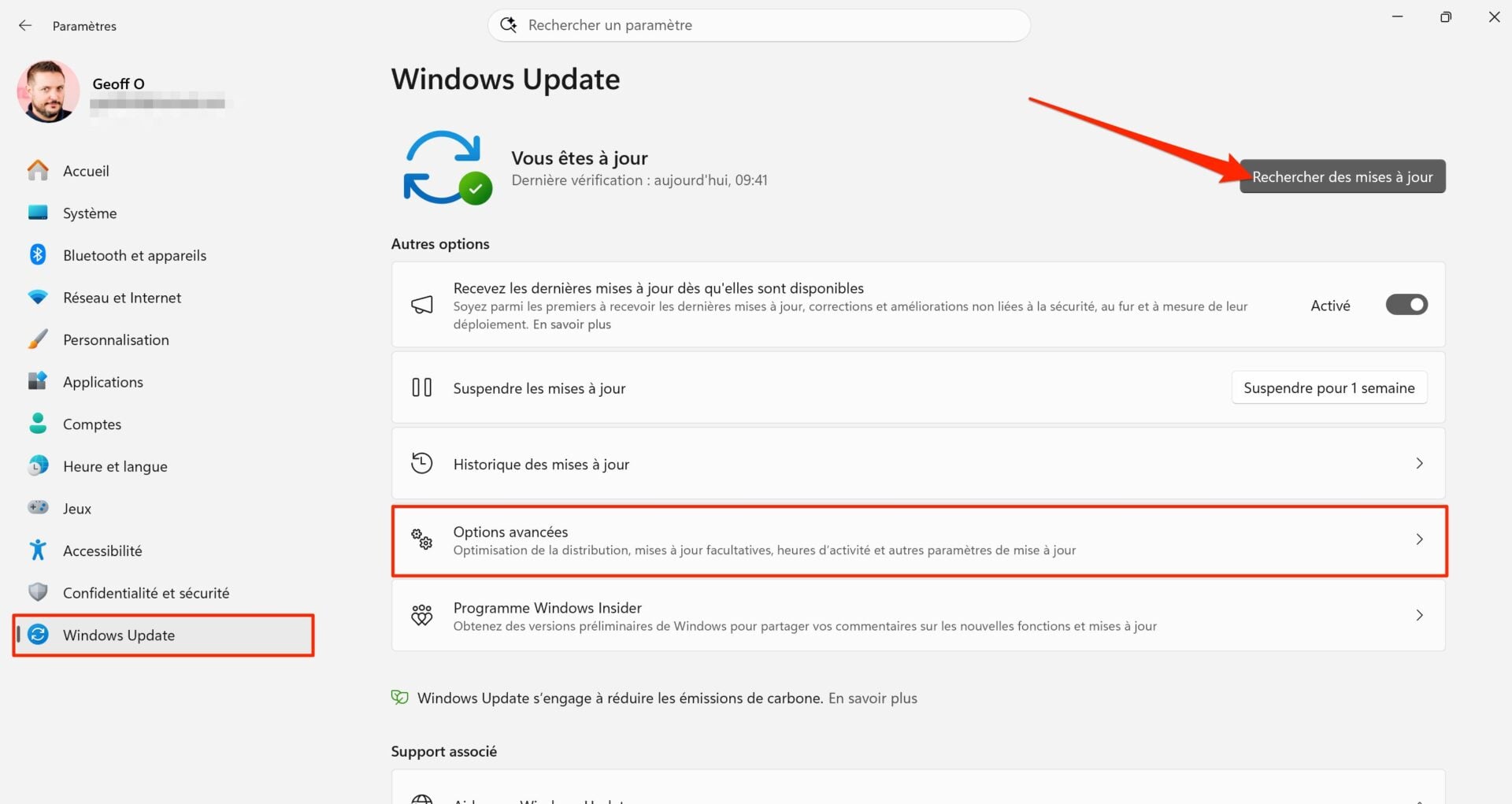Click the Accessibilité person icon
The height and width of the screenshot is (804, 1512).
[x=38, y=550]
